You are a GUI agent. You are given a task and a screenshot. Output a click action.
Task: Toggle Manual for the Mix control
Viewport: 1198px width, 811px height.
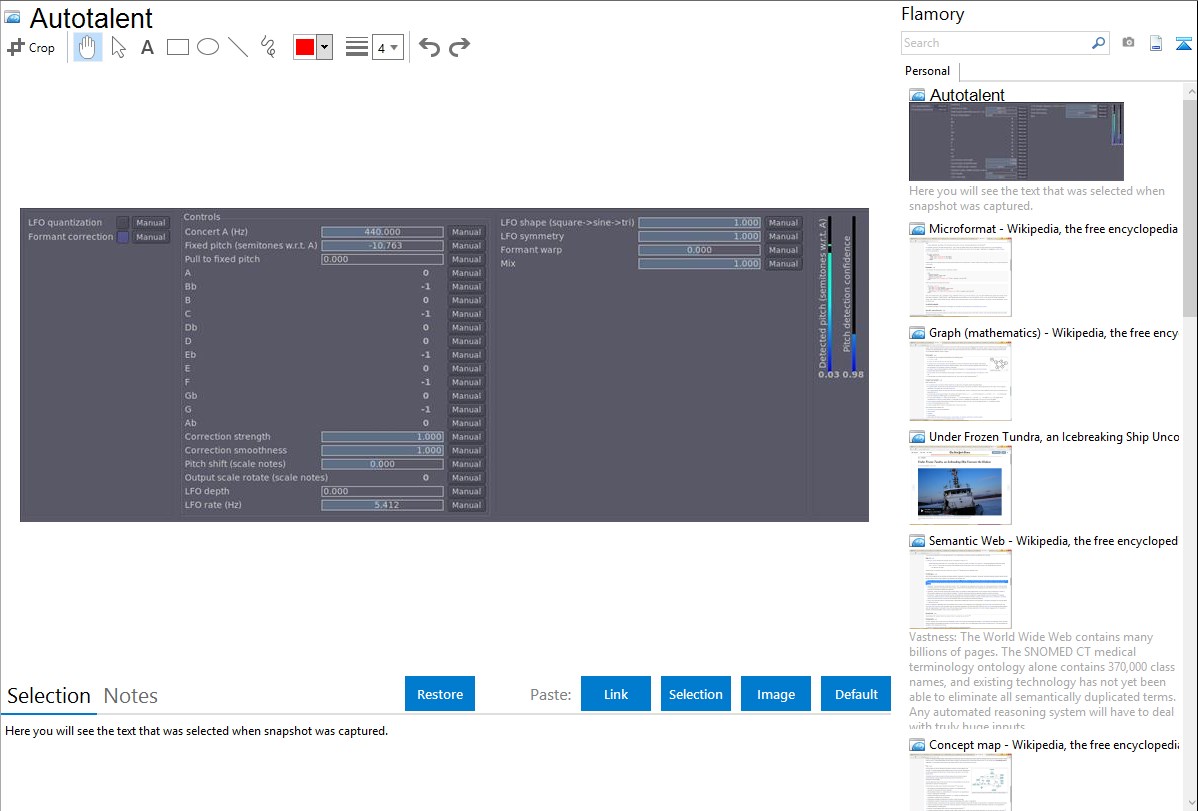coord(783,264)
